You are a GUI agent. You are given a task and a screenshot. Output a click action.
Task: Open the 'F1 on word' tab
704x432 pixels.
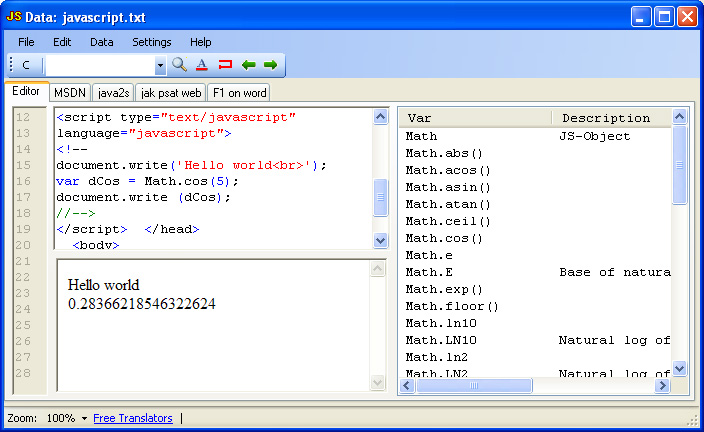(x=239, y=93)
